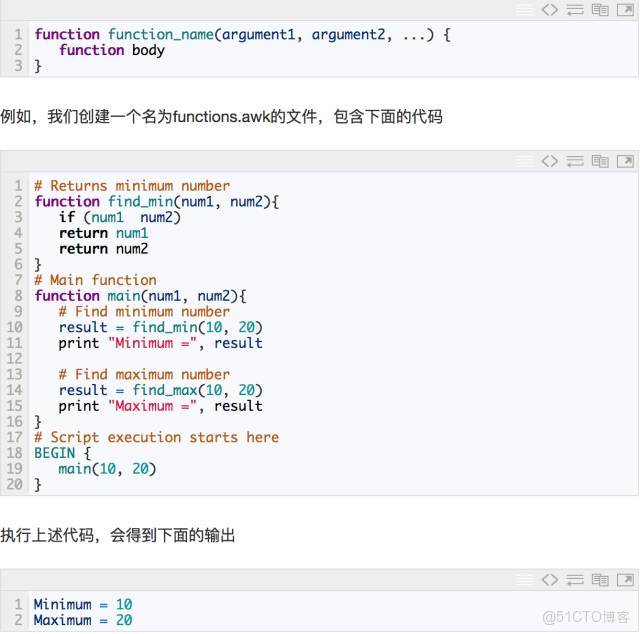Image resolution: width=640 pixels, height=634 pixels.
Task: Copy the find_min script code
Action: (600, 161)
